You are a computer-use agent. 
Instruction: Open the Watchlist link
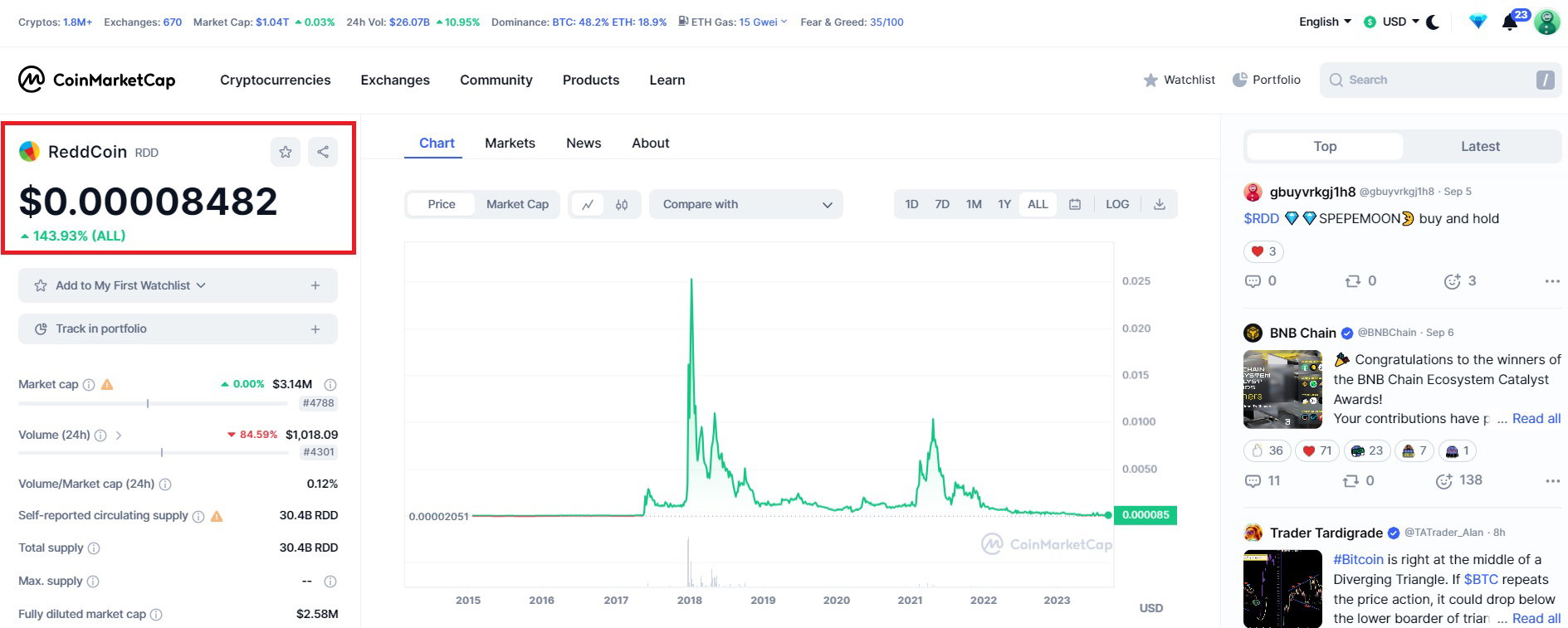(x=1179, y=80)
